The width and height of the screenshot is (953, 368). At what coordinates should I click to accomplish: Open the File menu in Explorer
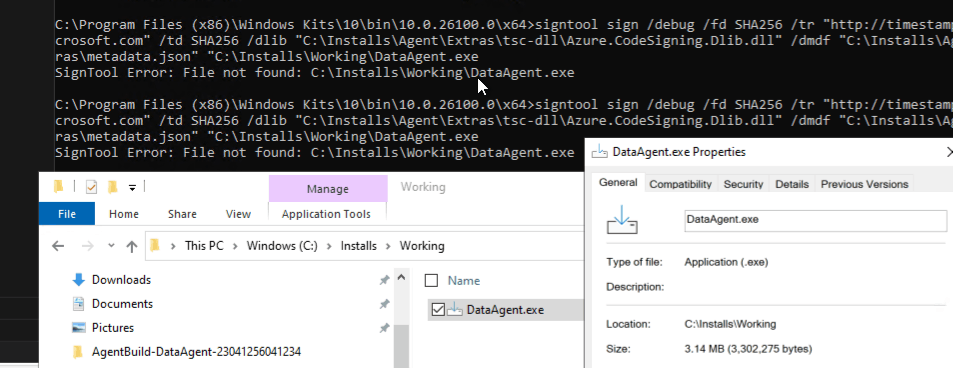point(67,214)
